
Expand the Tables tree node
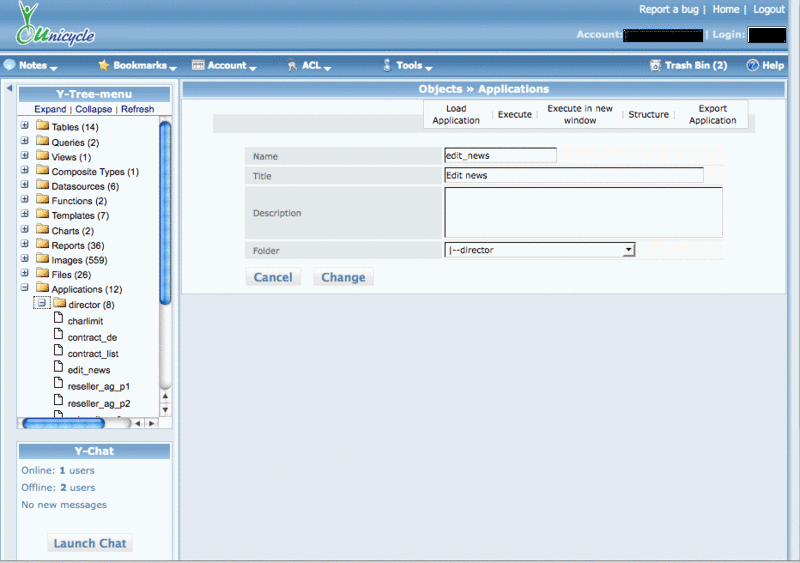click(x=25, y=127)
